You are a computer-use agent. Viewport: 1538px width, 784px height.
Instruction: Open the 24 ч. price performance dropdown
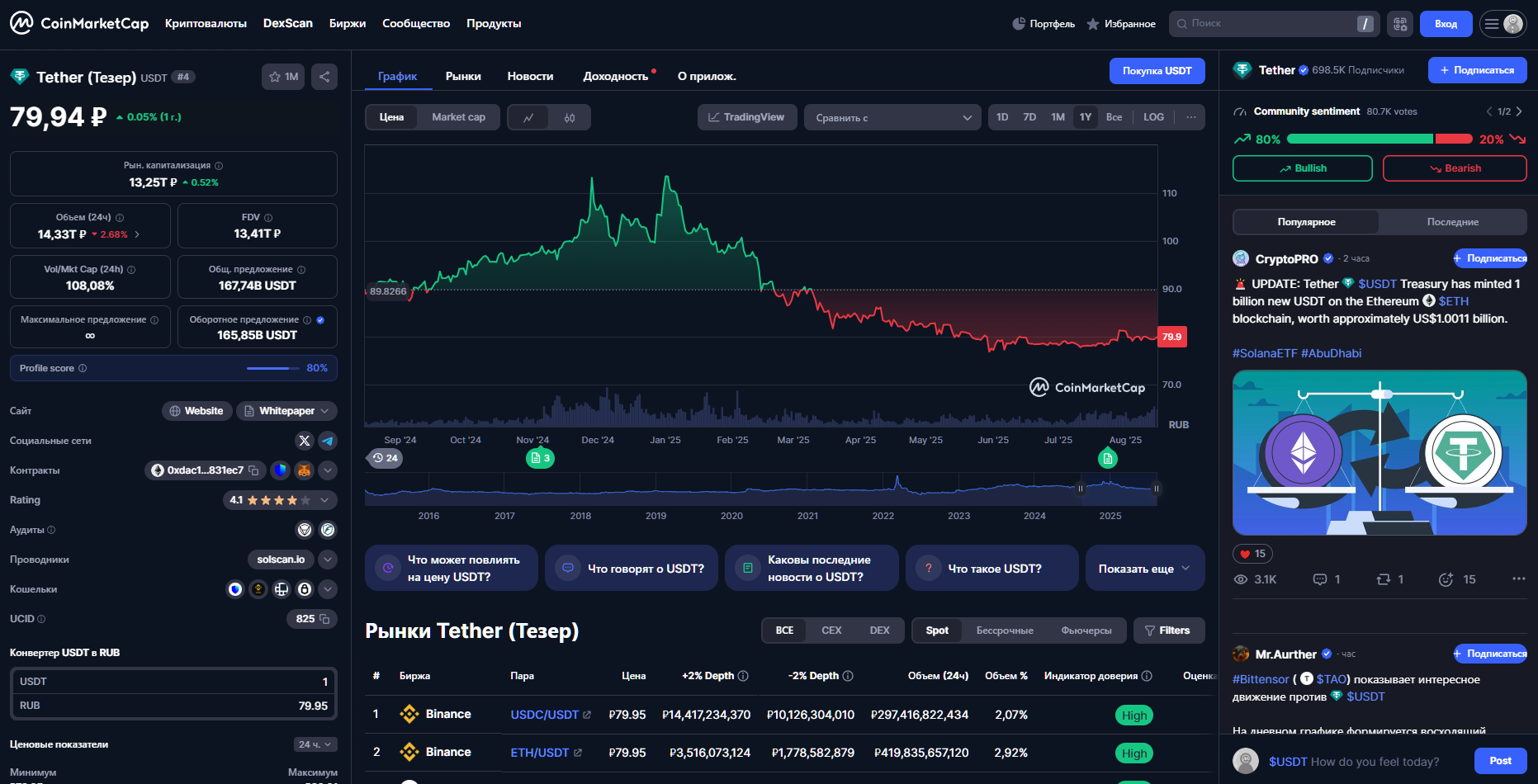point(315,744)
